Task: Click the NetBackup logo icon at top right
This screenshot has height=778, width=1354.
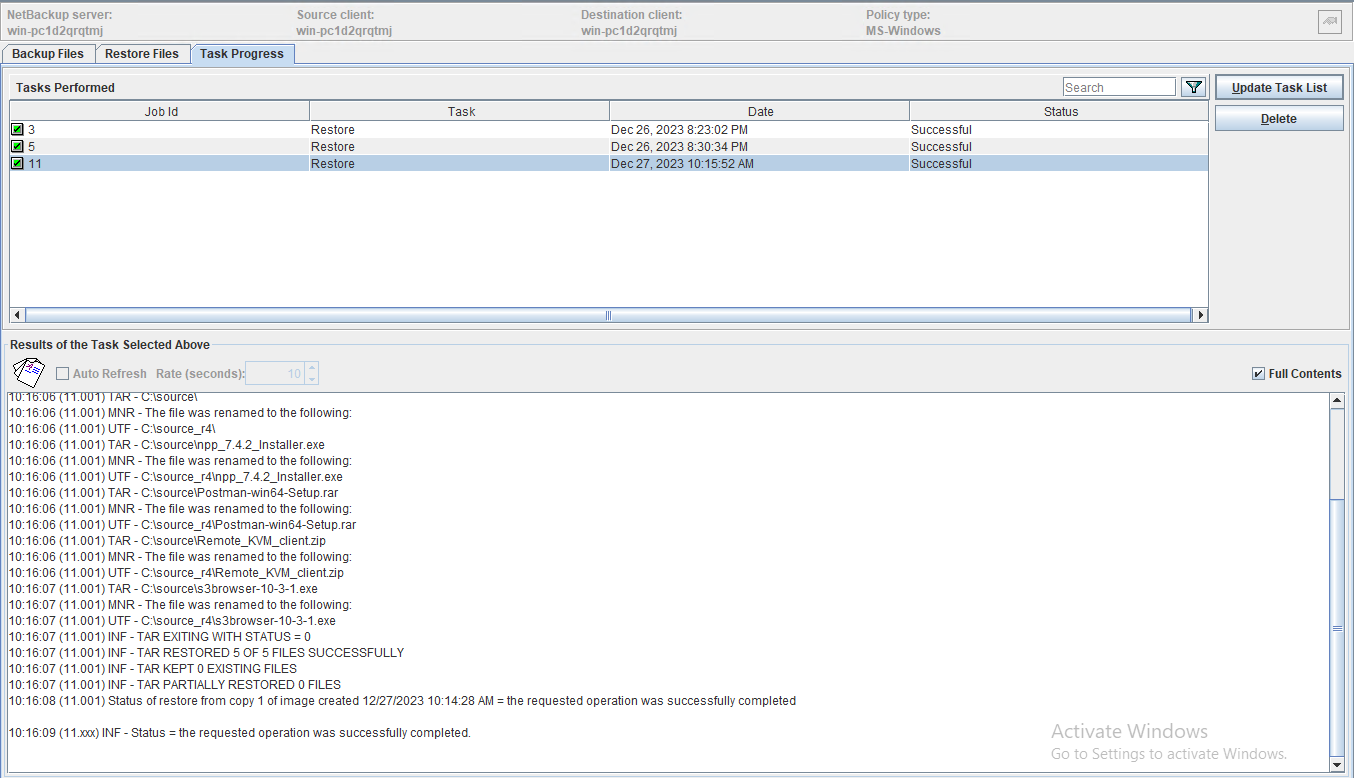Action: coord(1329,22)
